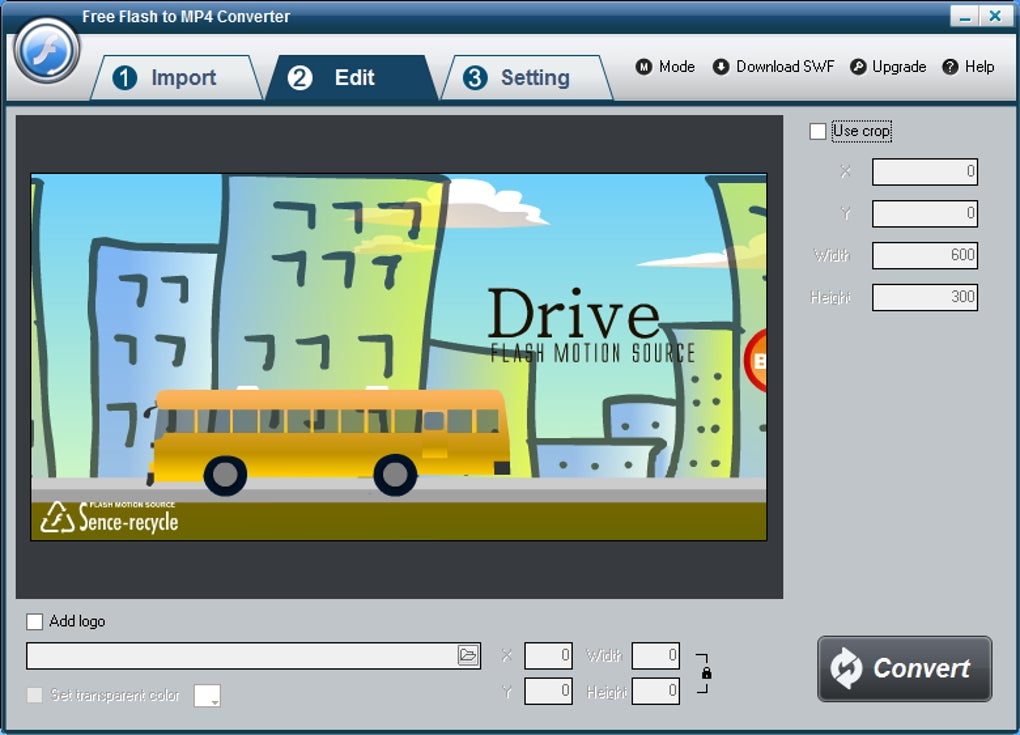Go to the Setting tab
Screen dimensions: 1020x735
tap(527, 78)
